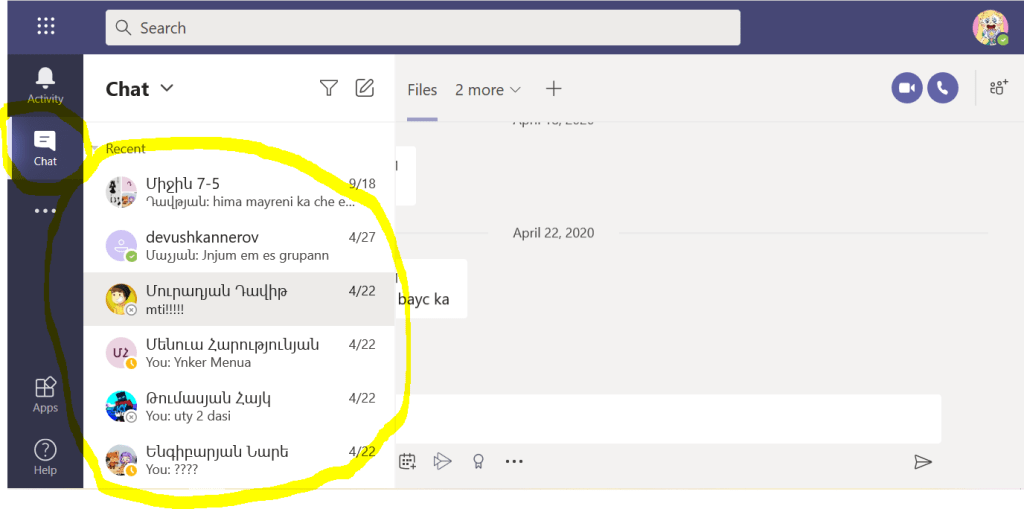
Task: Start an audio call
Action: [x=942, y=88]
